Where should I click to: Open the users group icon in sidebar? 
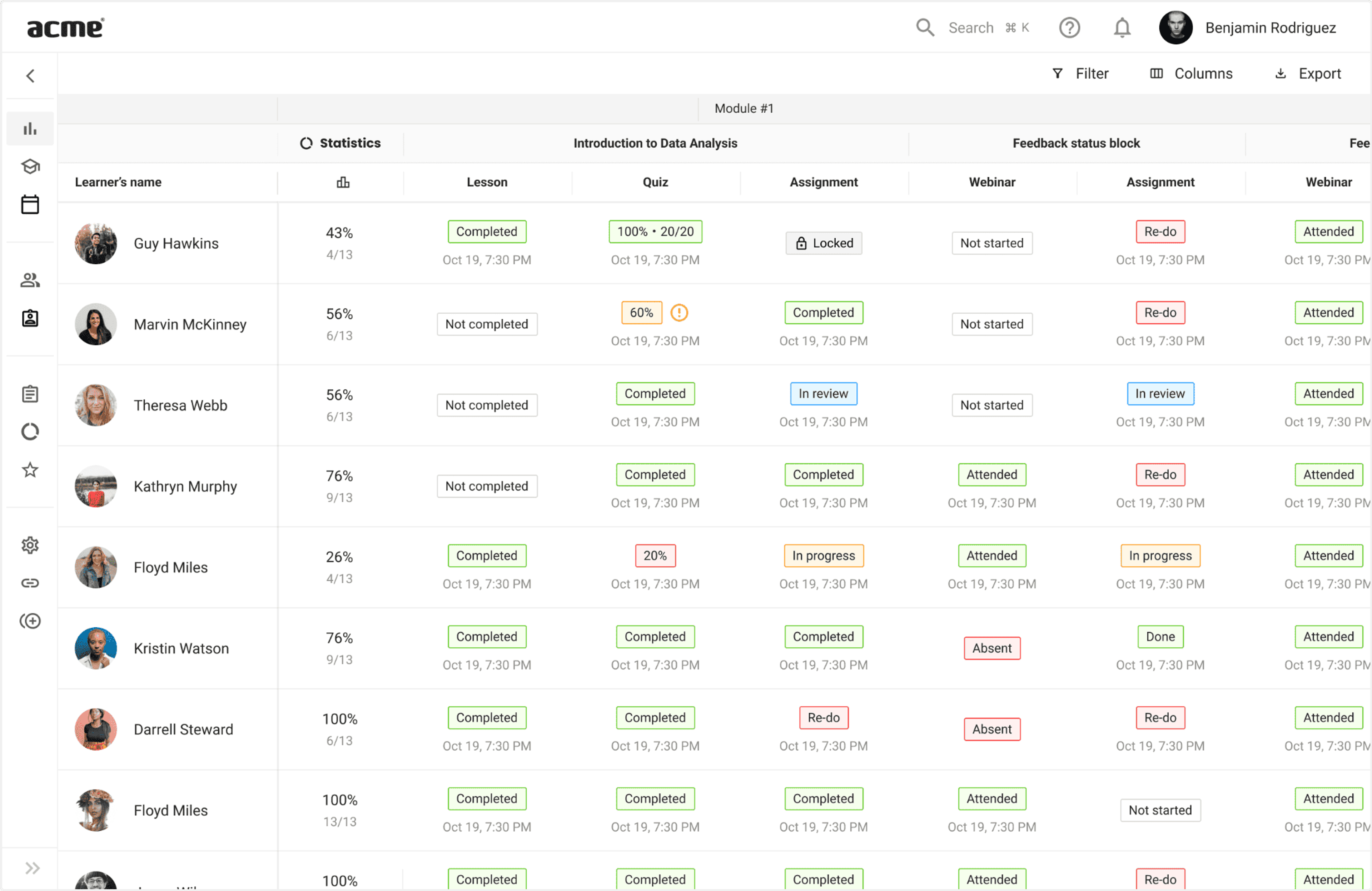click(30, 280)
